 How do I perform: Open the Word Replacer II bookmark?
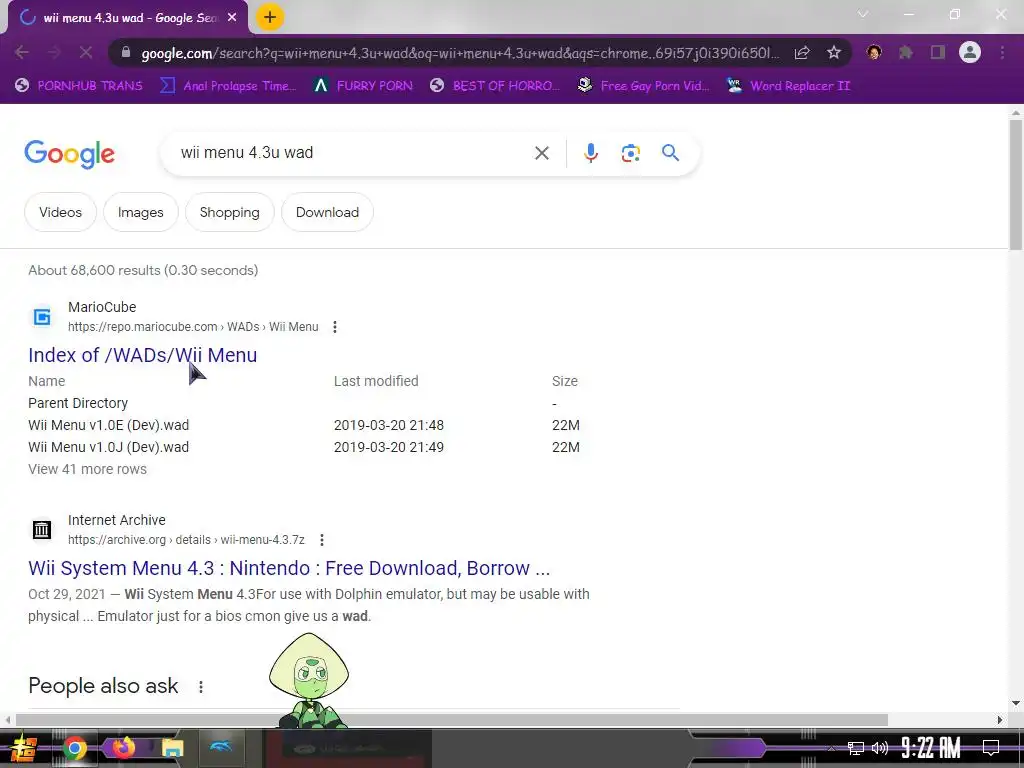[788, 86]
